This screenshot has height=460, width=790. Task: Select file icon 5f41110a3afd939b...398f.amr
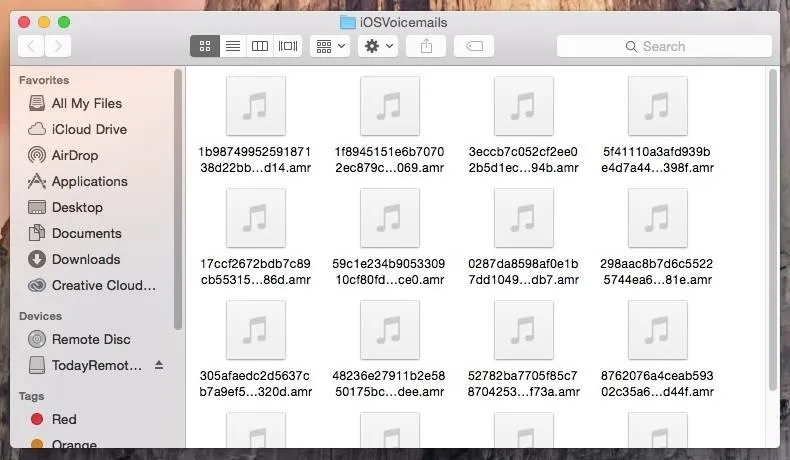click(658, 106)
